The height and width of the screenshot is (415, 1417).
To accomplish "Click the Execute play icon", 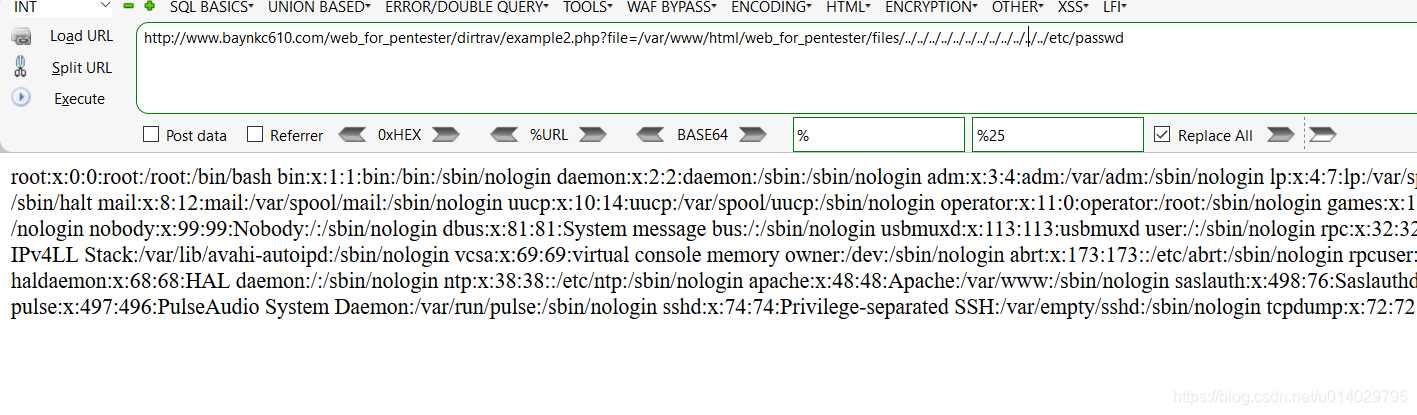I will pos(21,98).
